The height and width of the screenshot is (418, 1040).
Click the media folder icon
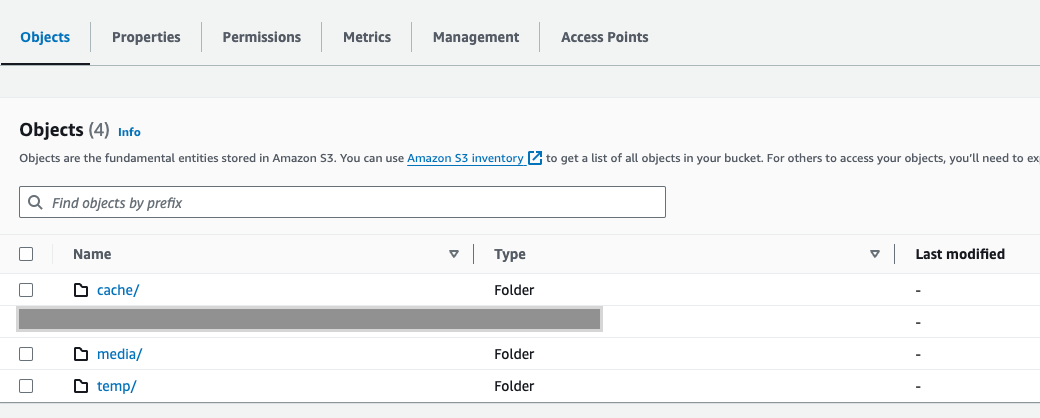81,354
